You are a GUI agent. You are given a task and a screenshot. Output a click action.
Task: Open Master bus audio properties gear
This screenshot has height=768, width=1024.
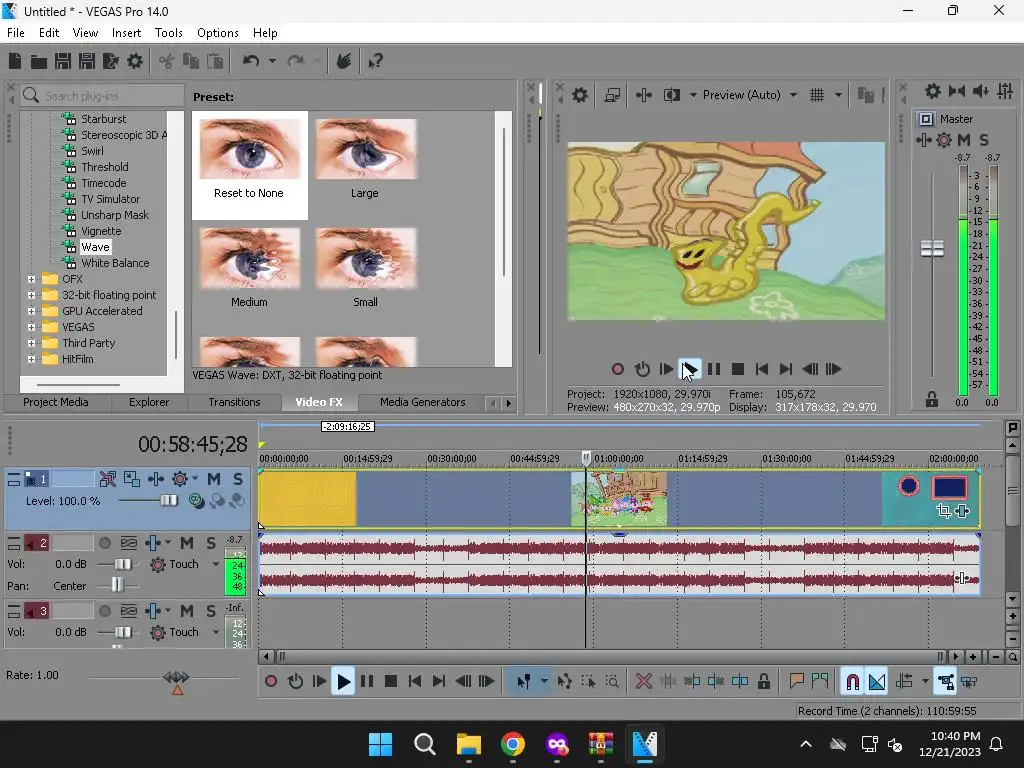point(933,91)
